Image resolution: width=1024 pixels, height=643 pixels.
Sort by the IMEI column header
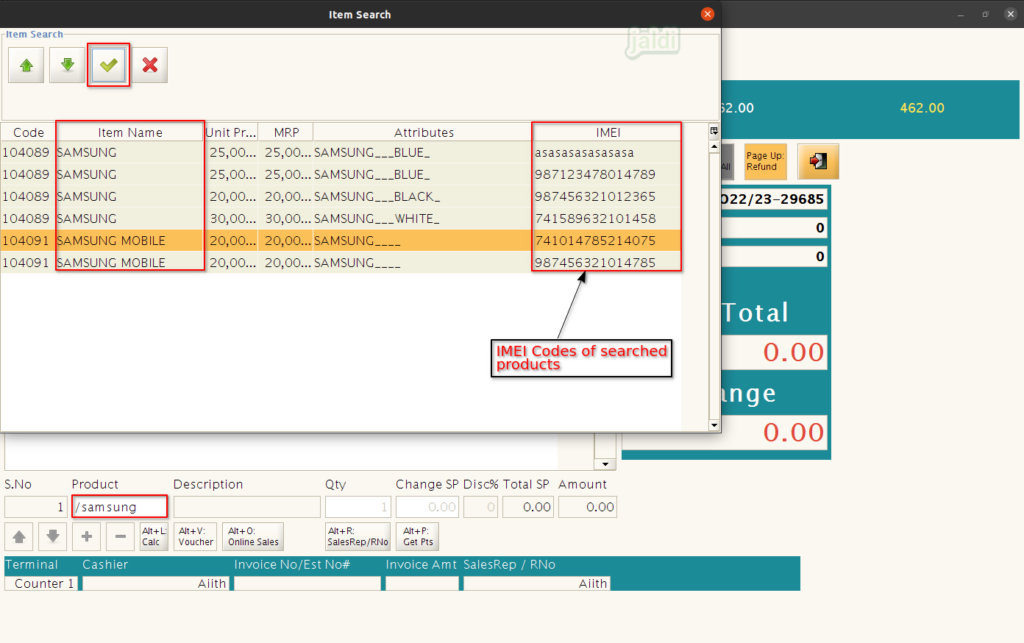tap(607, 133)
